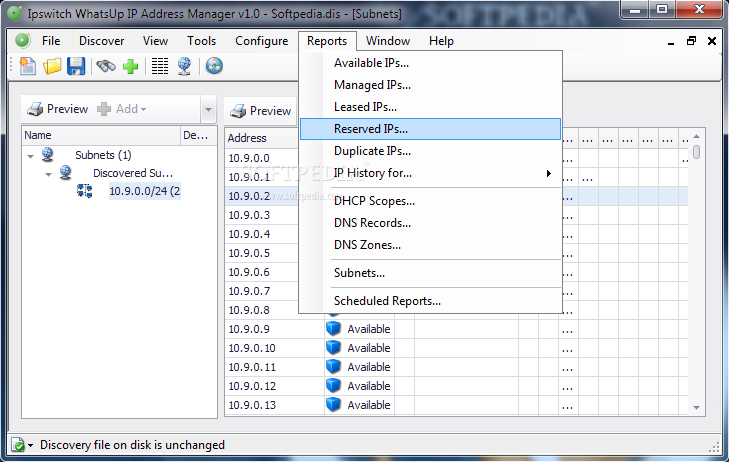Viewport: 729px width, 462px height.
Task: Click the round globe toolbar icon
Action: pos(214,66)
